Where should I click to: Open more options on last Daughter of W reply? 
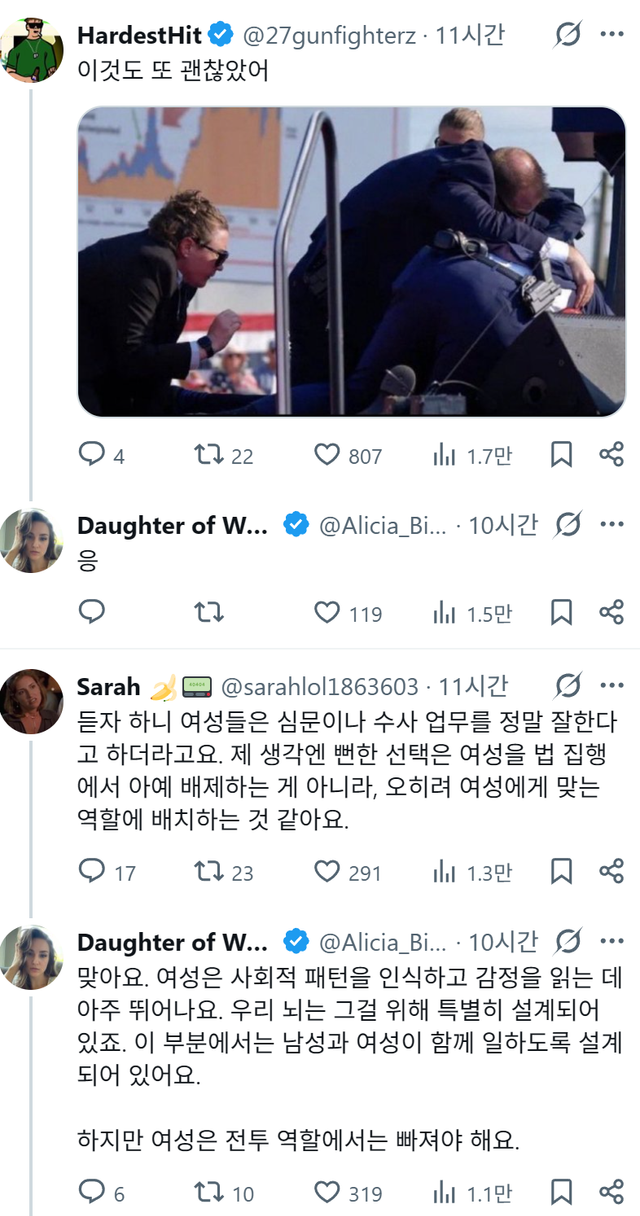pos(612,942)
